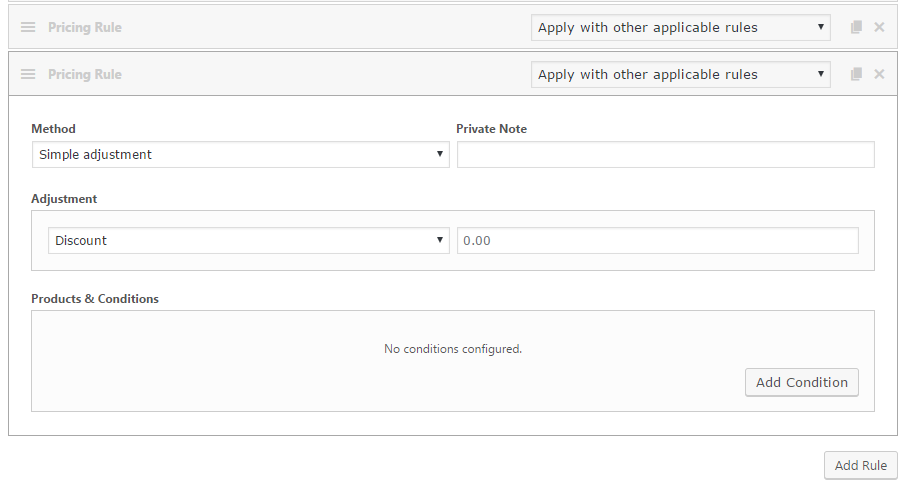Focus the 0.00 adjustment amount field
The width and height of the screenshot is (905, 489).
point(657,241)
